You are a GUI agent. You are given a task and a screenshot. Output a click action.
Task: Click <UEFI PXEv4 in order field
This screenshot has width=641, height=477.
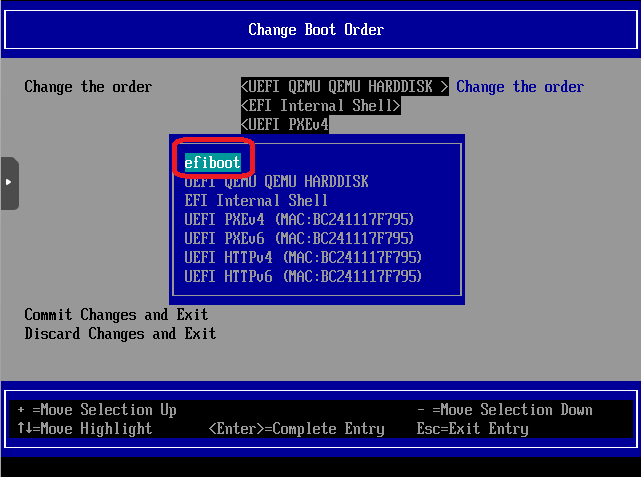pos(285,124)
